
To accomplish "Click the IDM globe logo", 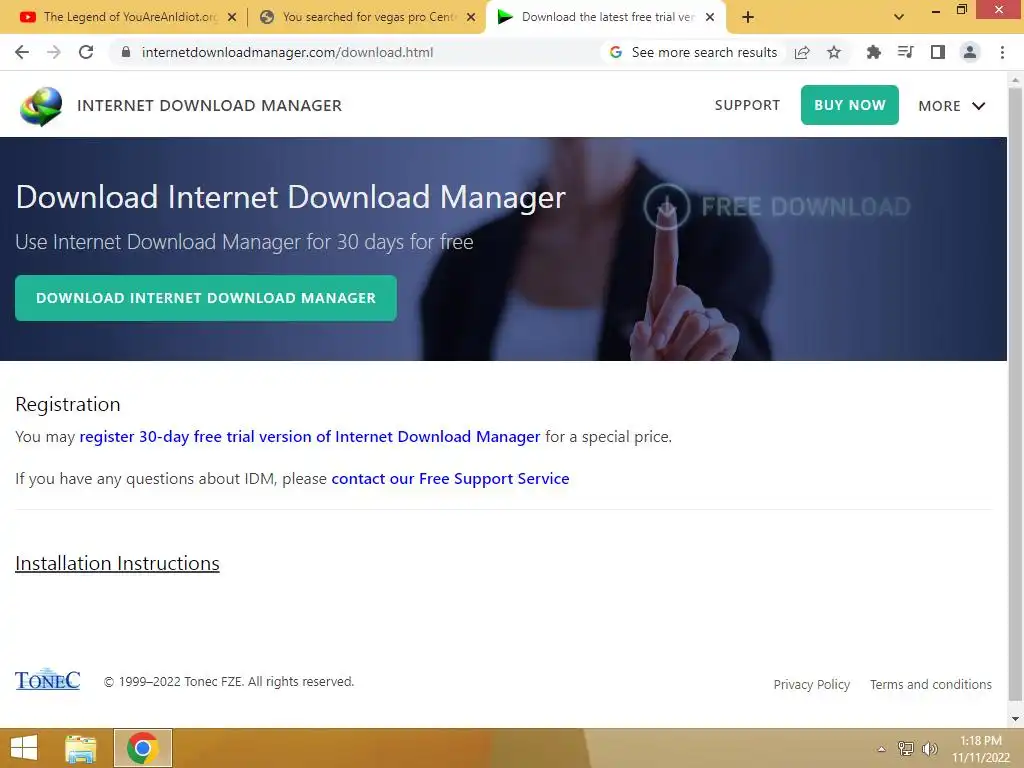I will [41, 106].
